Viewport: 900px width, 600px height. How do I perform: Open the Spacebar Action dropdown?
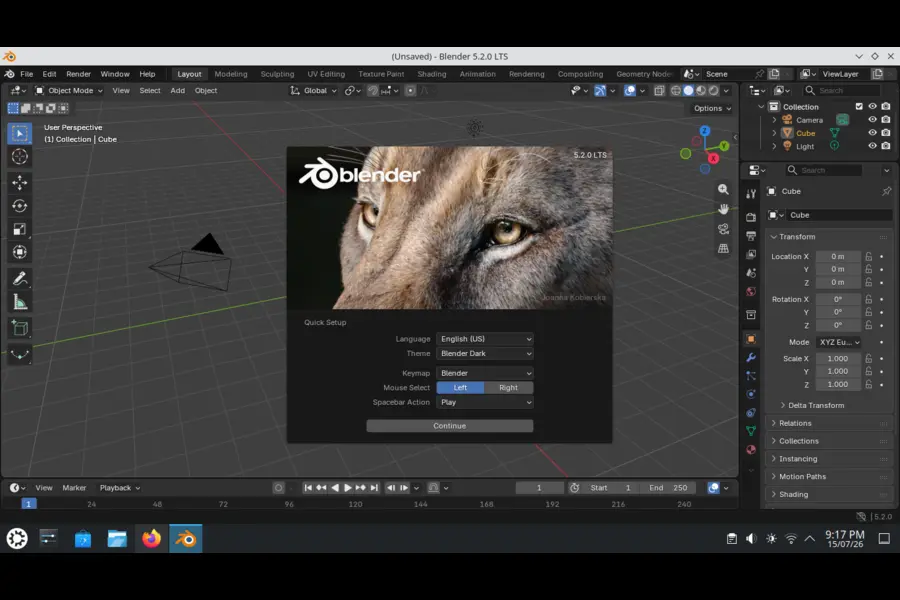pyautogui.click(x=485, y=402)
